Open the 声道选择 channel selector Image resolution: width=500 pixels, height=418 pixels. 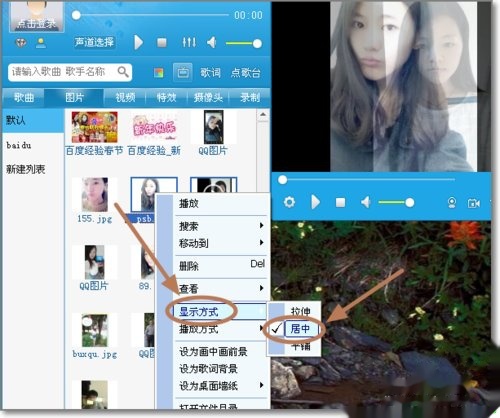(x=94, y=42)
